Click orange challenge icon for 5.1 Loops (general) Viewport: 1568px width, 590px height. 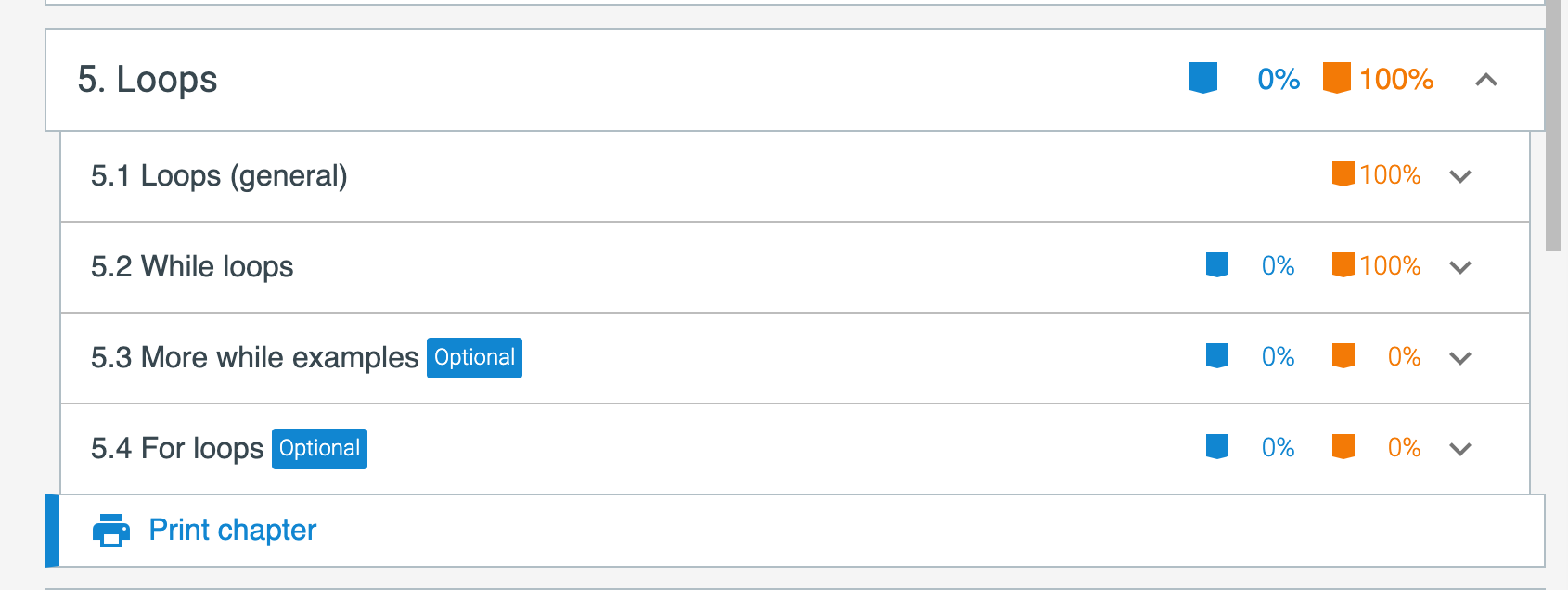(1343, 174)
